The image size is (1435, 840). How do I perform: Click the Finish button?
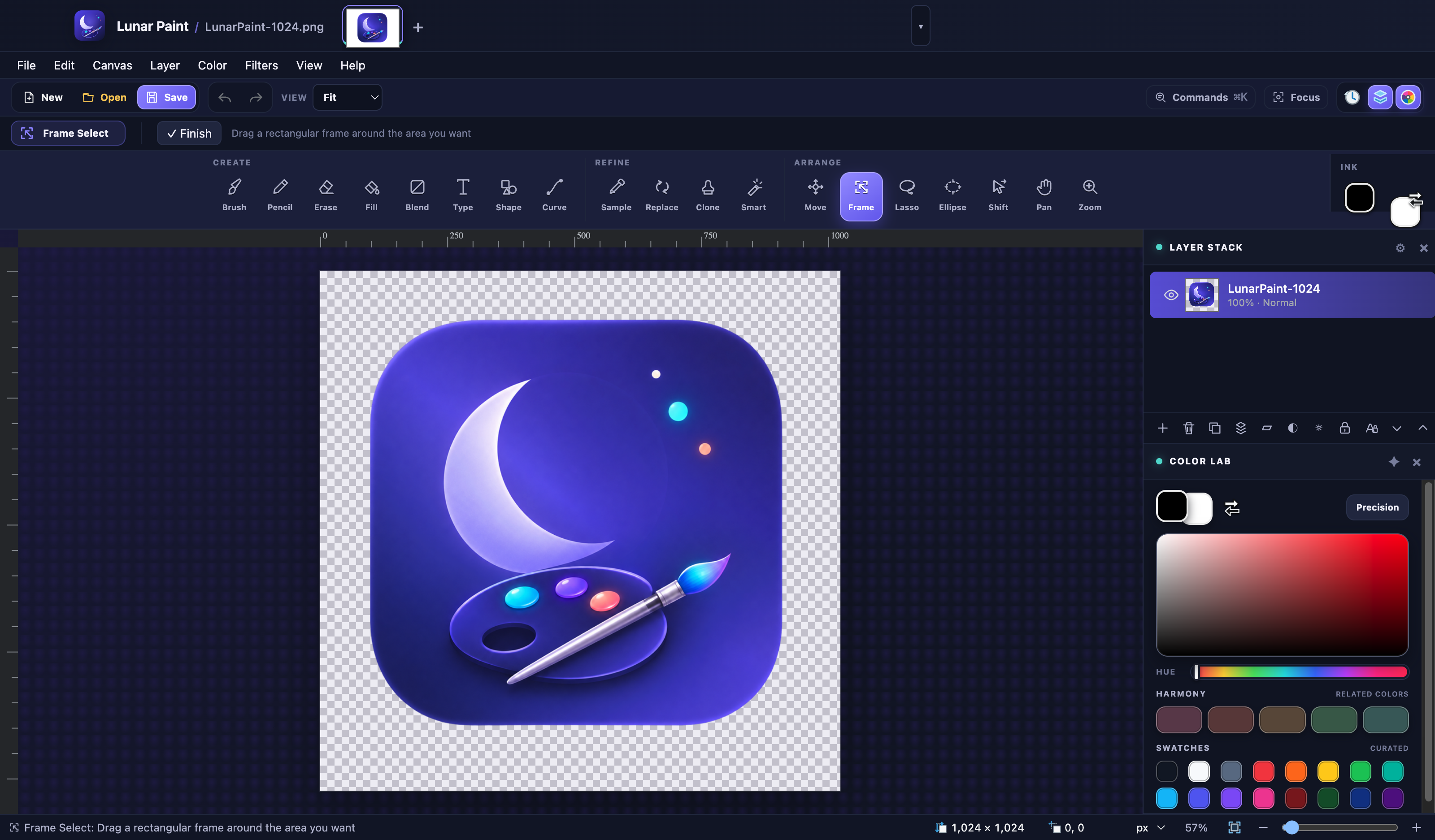[x=189, y=133]
